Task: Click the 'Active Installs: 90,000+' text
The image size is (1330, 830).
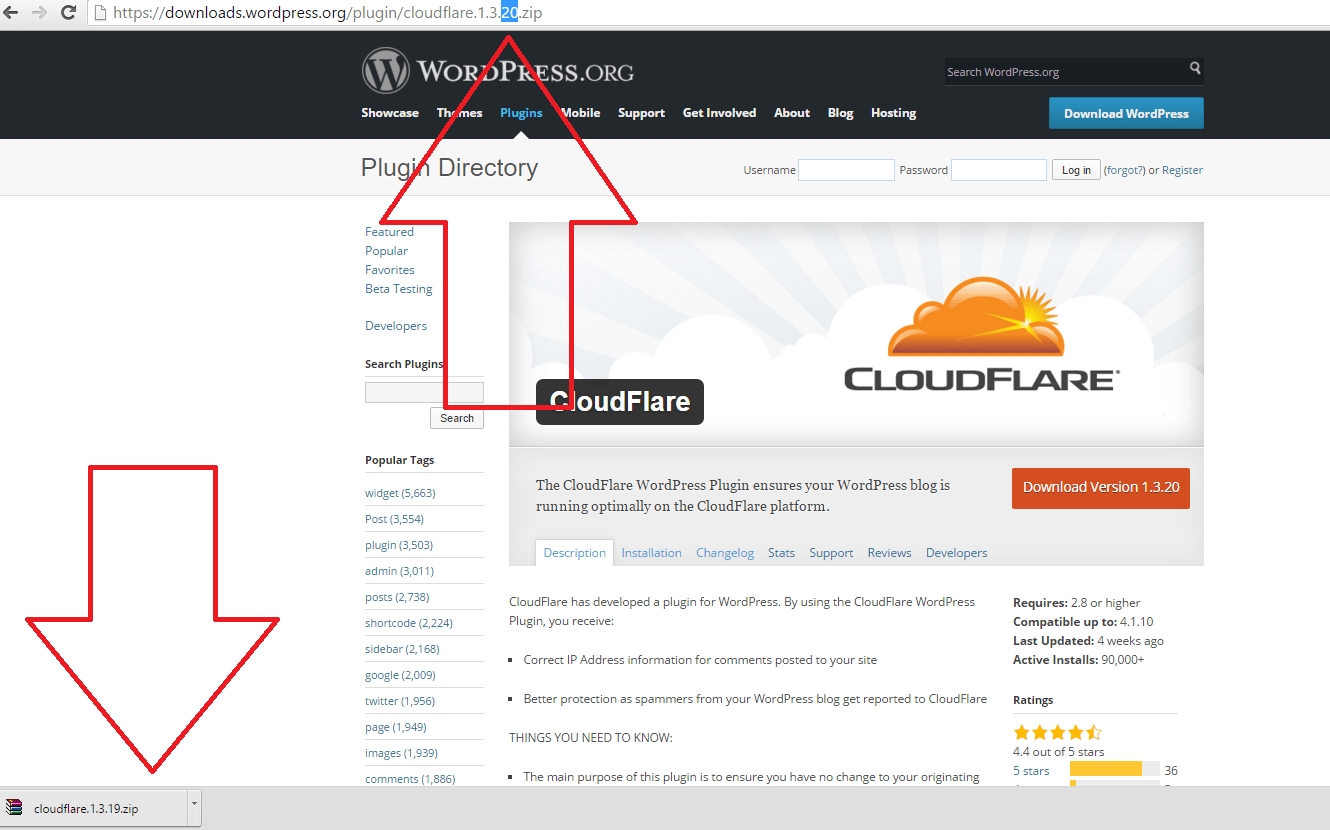Action: (1078, 660)
